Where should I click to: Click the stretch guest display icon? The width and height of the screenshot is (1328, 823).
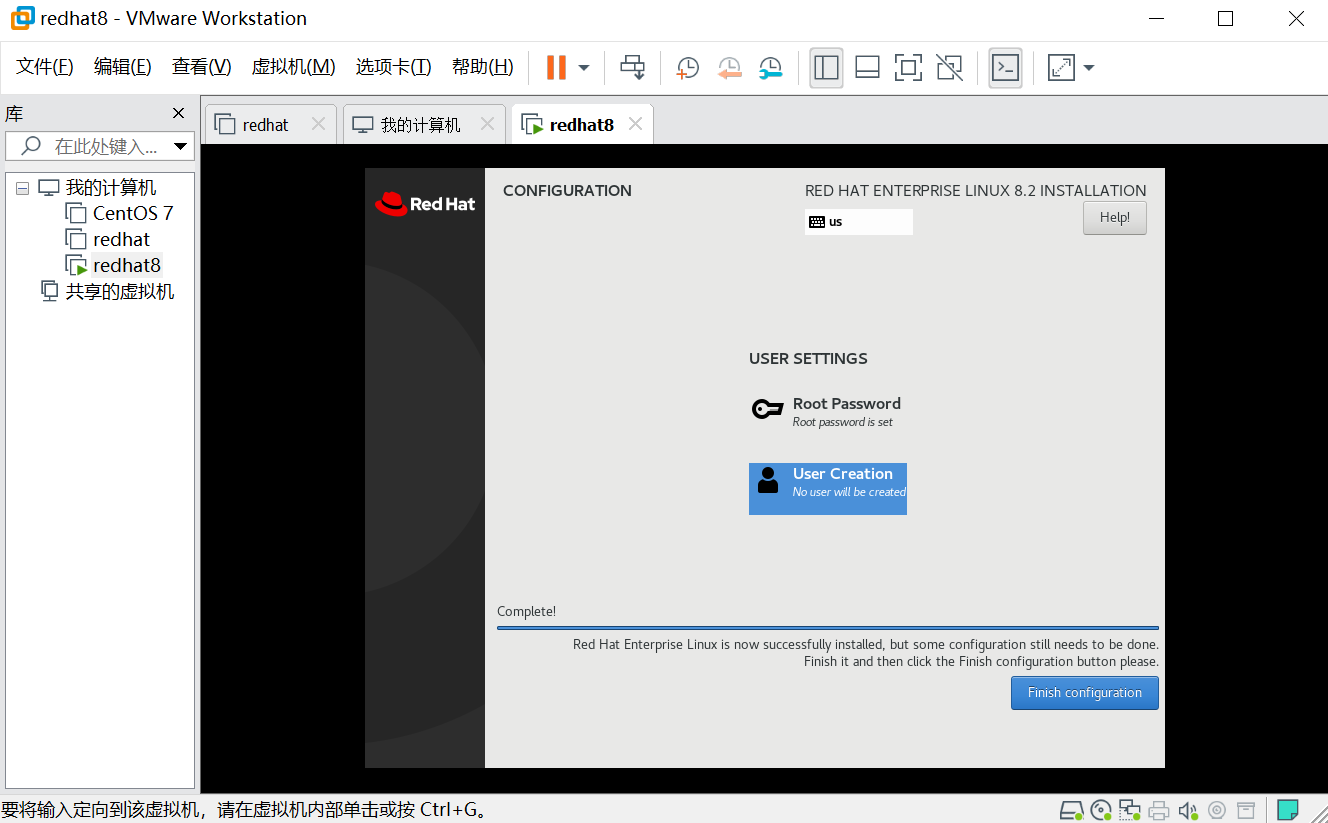[x=1060, y=67]
